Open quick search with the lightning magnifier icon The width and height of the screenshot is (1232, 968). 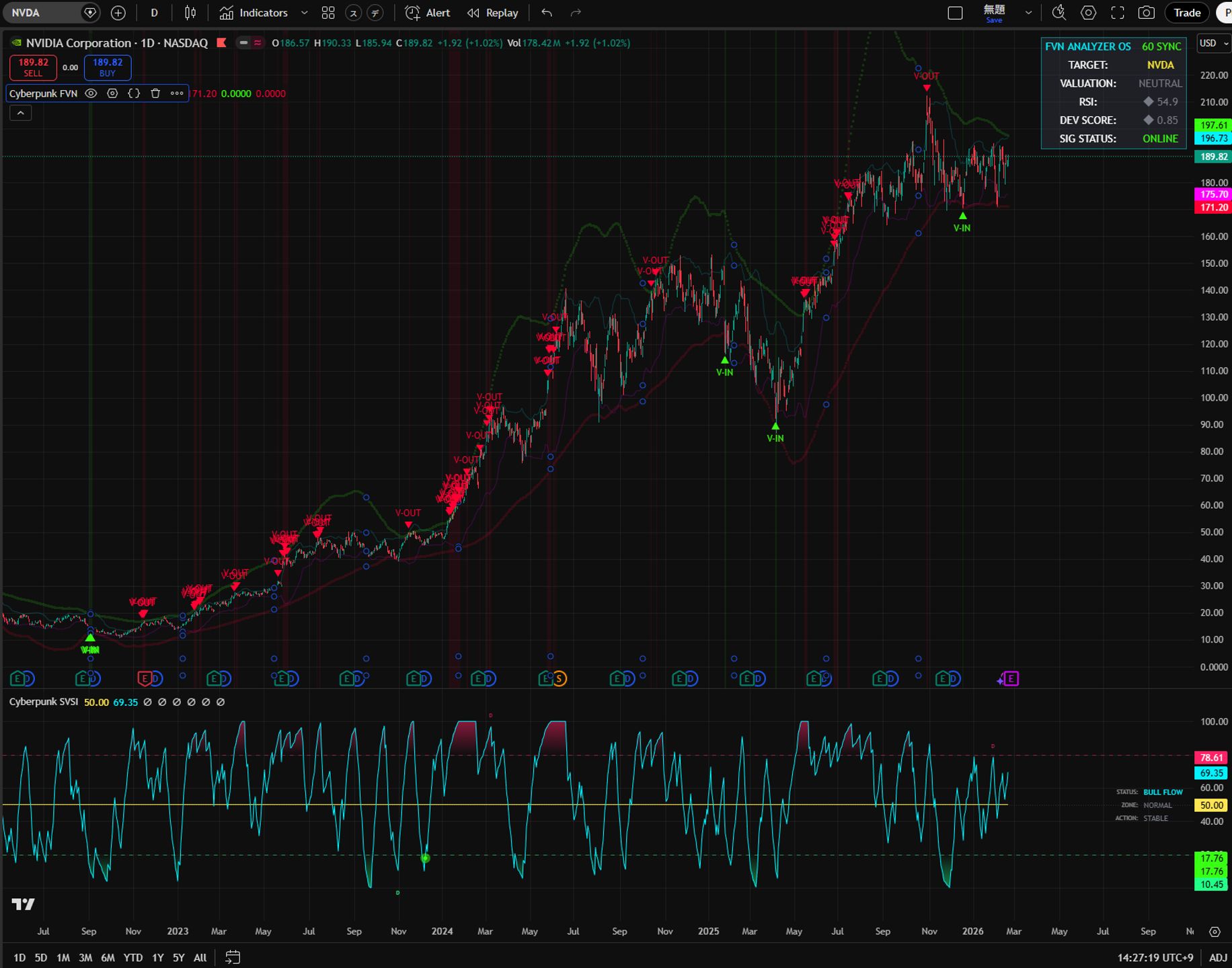coord(1058,13)
